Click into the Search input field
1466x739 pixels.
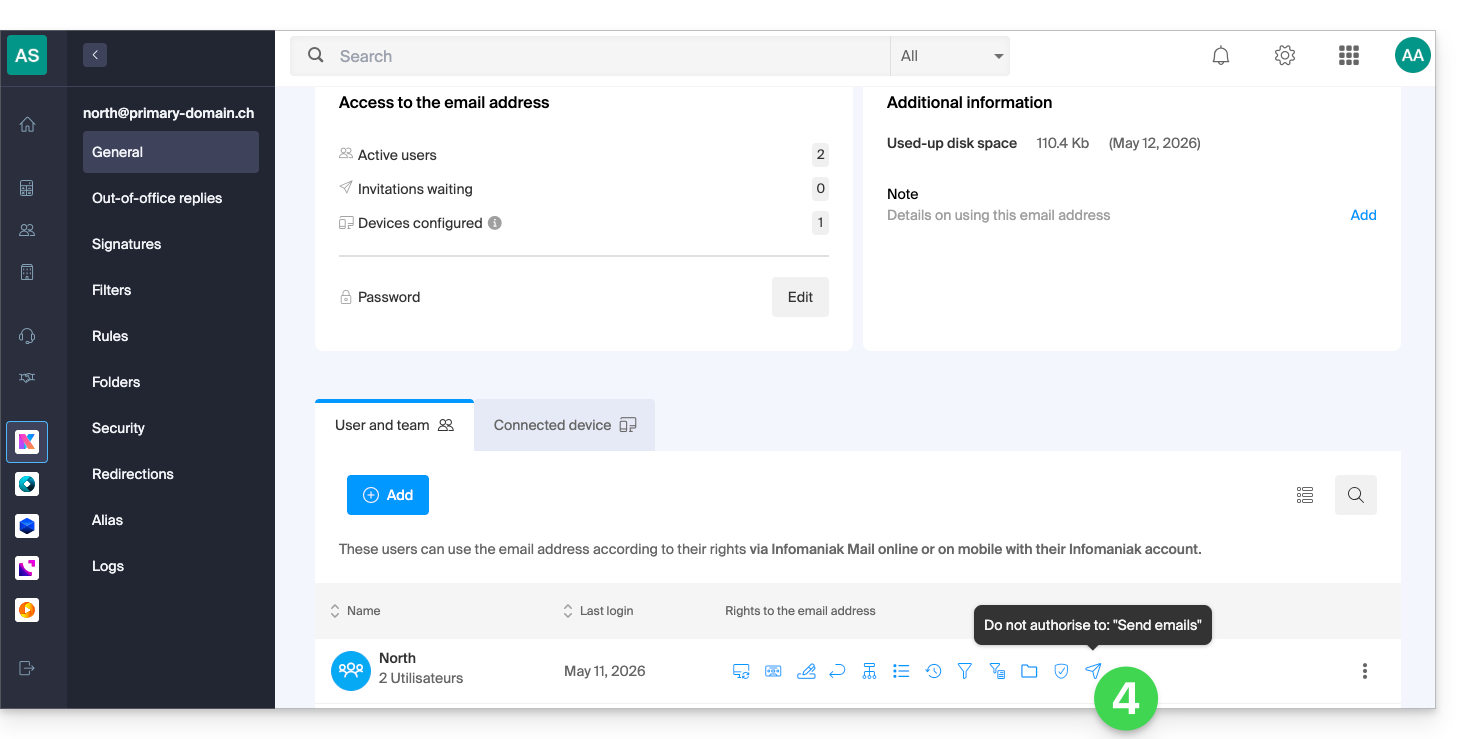[x=610, y=56]
